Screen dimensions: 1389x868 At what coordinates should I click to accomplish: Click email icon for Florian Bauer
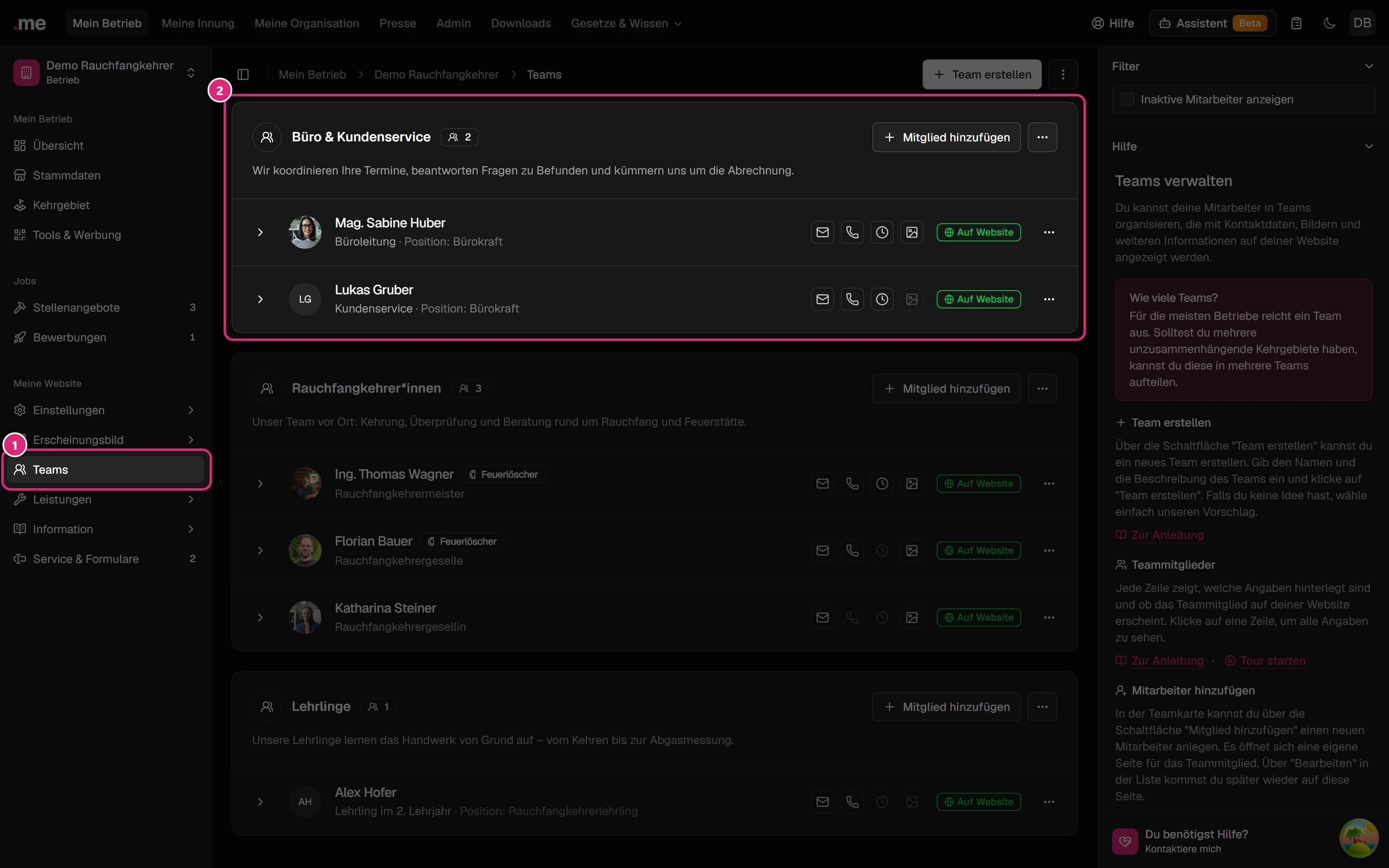pos(823,551)
